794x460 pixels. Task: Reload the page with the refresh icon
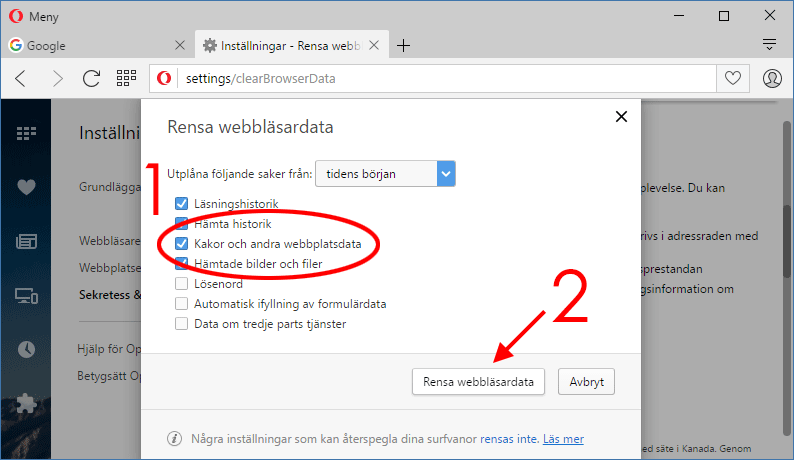91,78
